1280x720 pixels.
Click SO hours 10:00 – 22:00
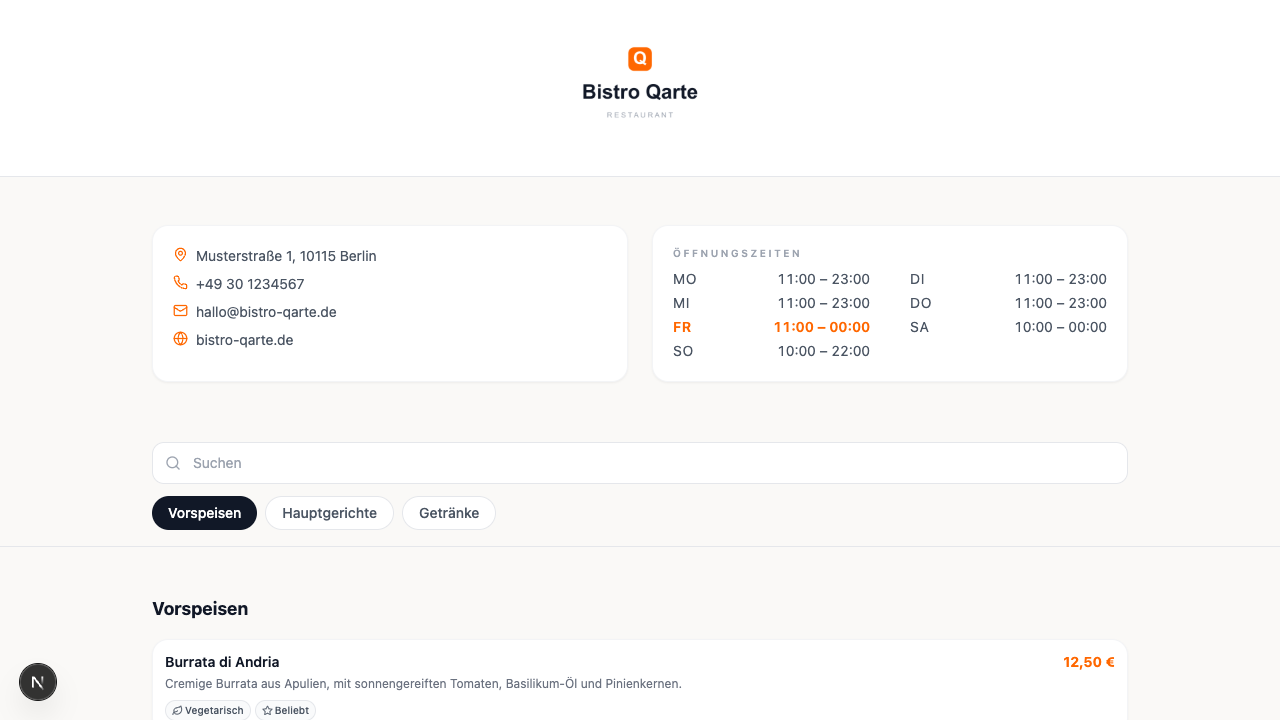(824, 351)
